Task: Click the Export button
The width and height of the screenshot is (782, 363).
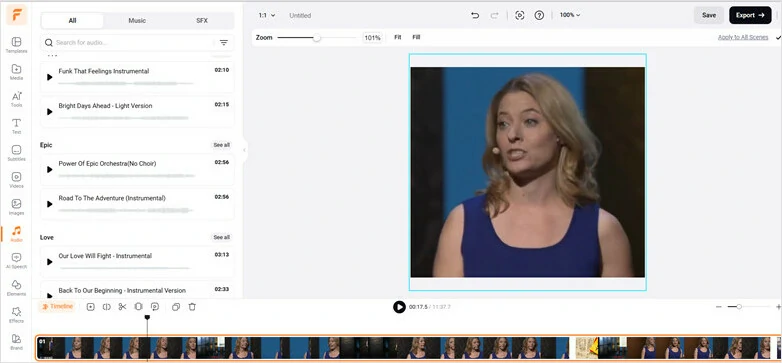Action: (750, 15)
